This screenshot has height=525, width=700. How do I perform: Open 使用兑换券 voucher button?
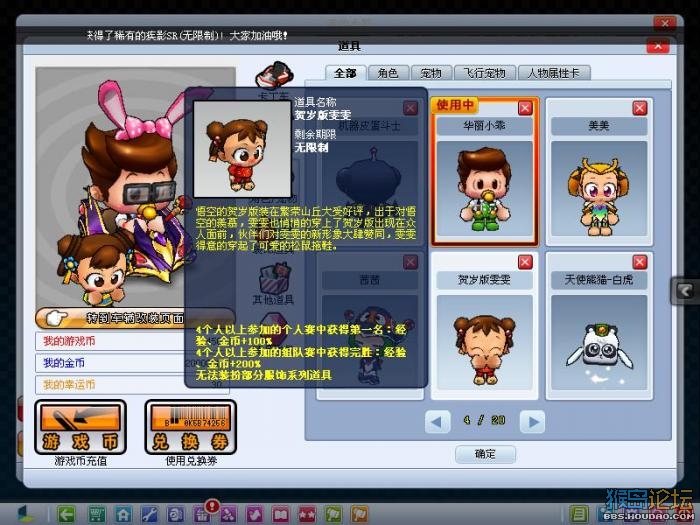191,427
